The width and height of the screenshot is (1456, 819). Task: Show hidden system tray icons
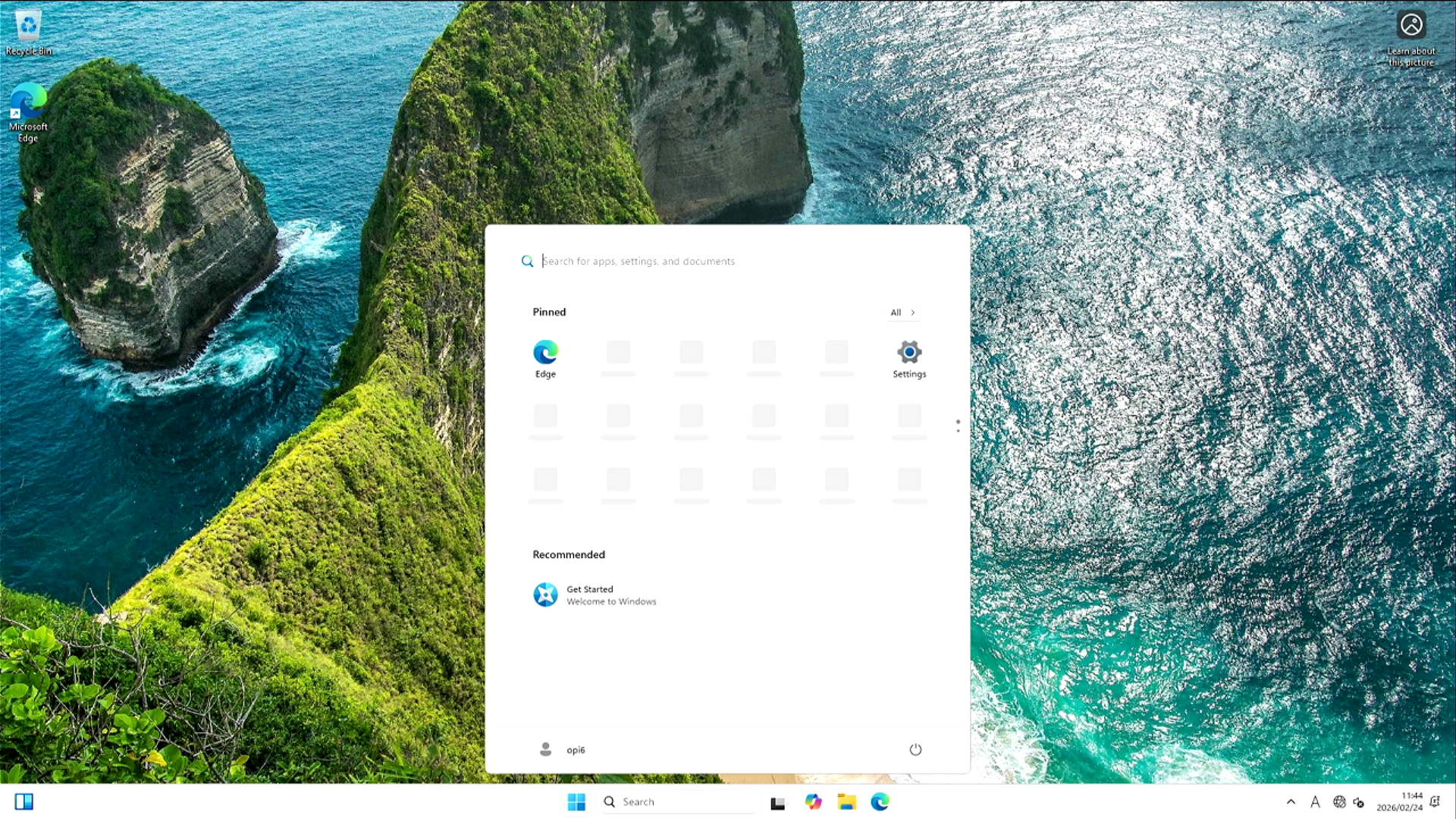coord(1291,802)
